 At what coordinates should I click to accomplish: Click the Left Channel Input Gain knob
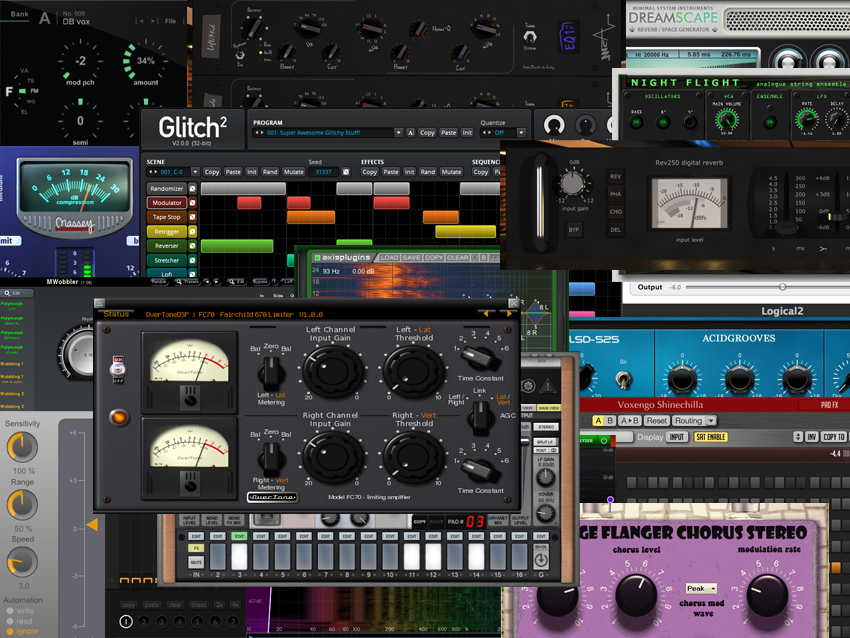pos(332,371)
